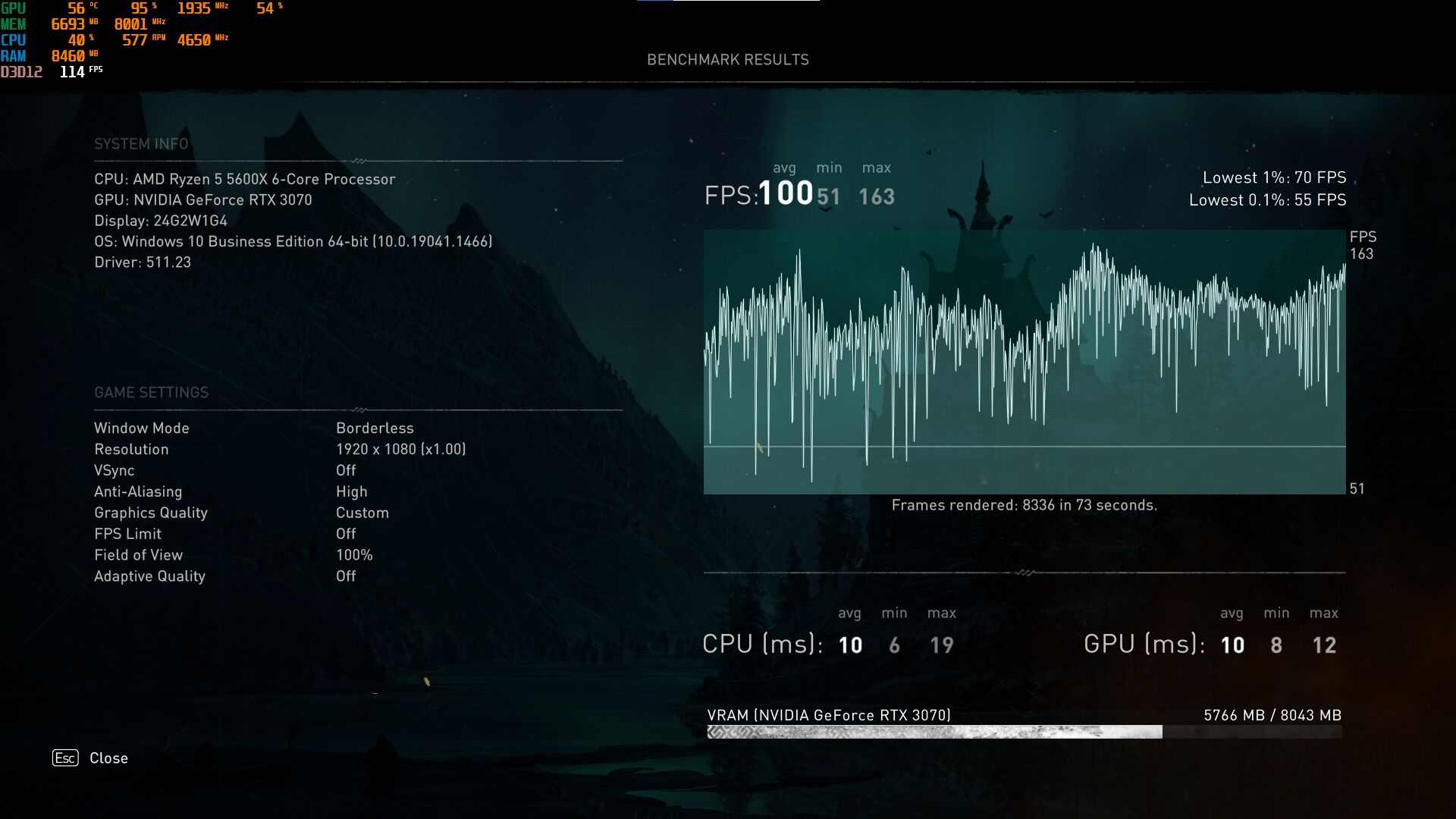Click the CPU (ms) label
This screenshot has height=819, width=1456.
click(763, 644)
